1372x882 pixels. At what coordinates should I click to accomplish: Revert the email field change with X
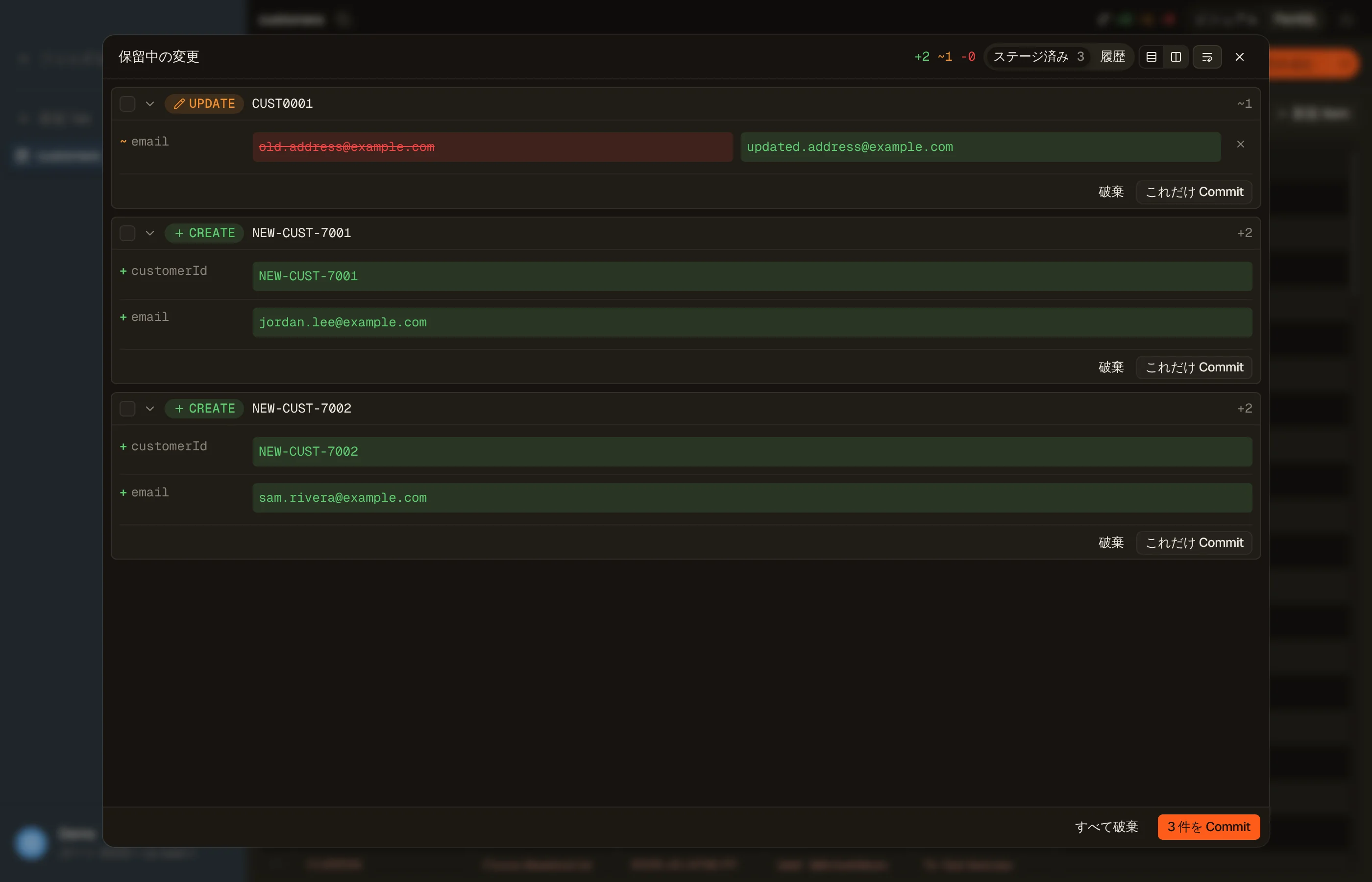click(x=1240, y=145)
